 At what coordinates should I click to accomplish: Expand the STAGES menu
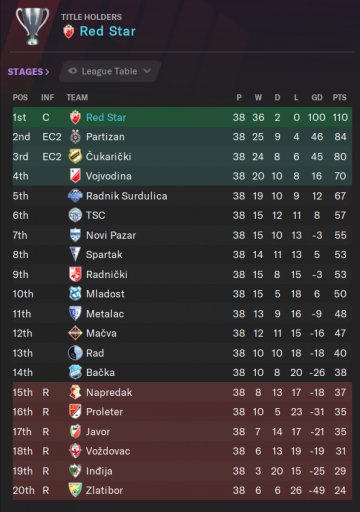pos(28,72)
